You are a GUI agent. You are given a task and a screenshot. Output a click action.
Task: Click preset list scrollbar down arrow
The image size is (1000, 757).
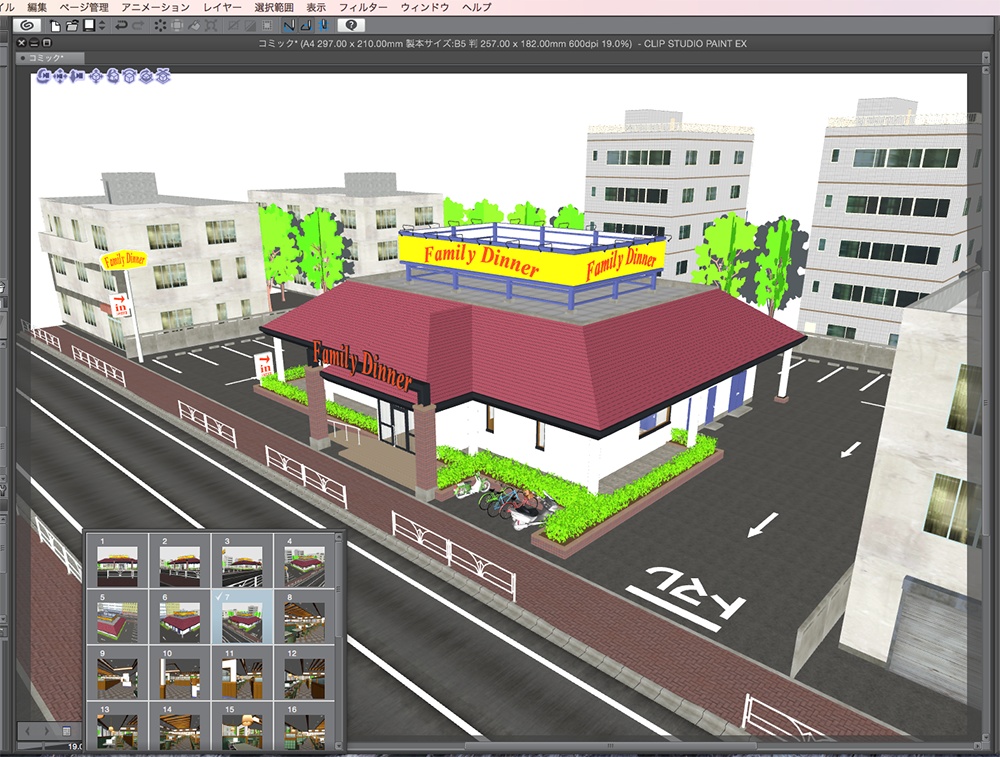339,745
